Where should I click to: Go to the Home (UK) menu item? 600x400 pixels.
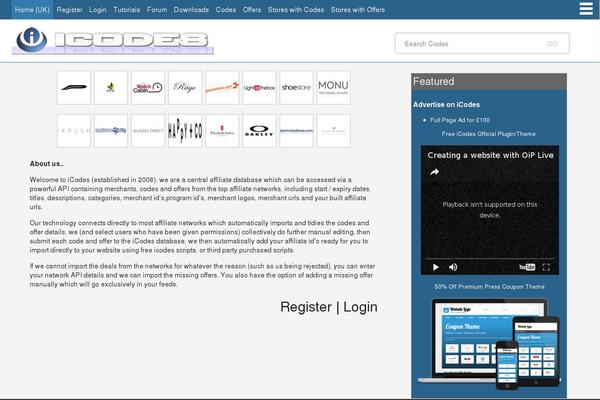tap(32, 10)
